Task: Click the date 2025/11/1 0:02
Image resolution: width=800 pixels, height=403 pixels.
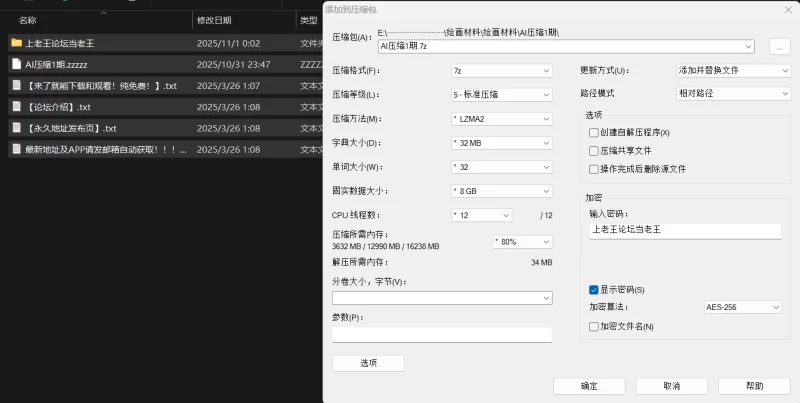Action: point(228,43)
